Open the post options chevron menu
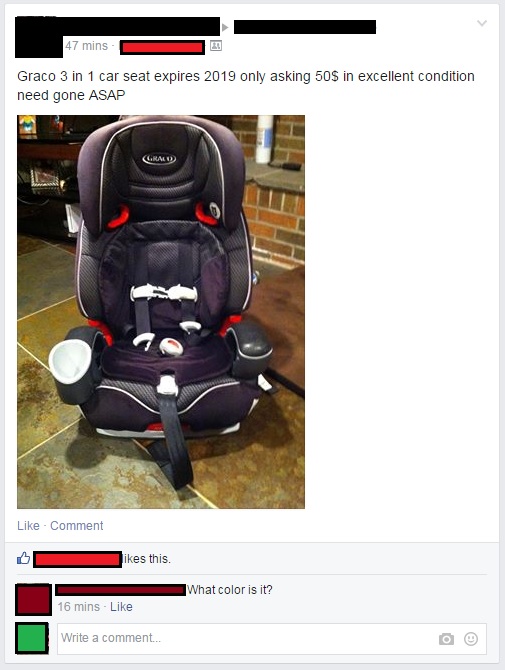The image size is (505, 670). pyautogui.click(x=482, y=23)
